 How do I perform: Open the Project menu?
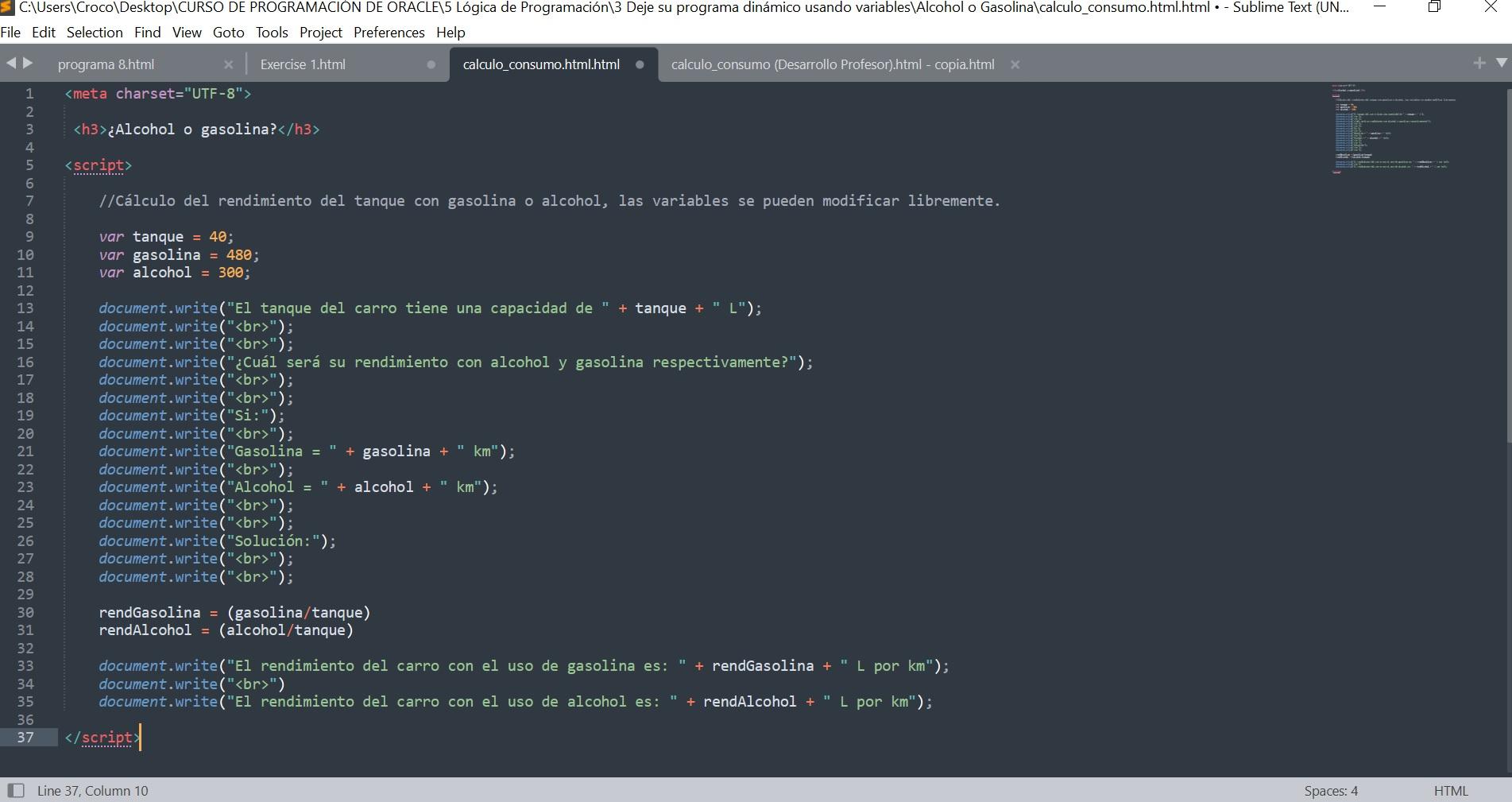coord(321,33)
